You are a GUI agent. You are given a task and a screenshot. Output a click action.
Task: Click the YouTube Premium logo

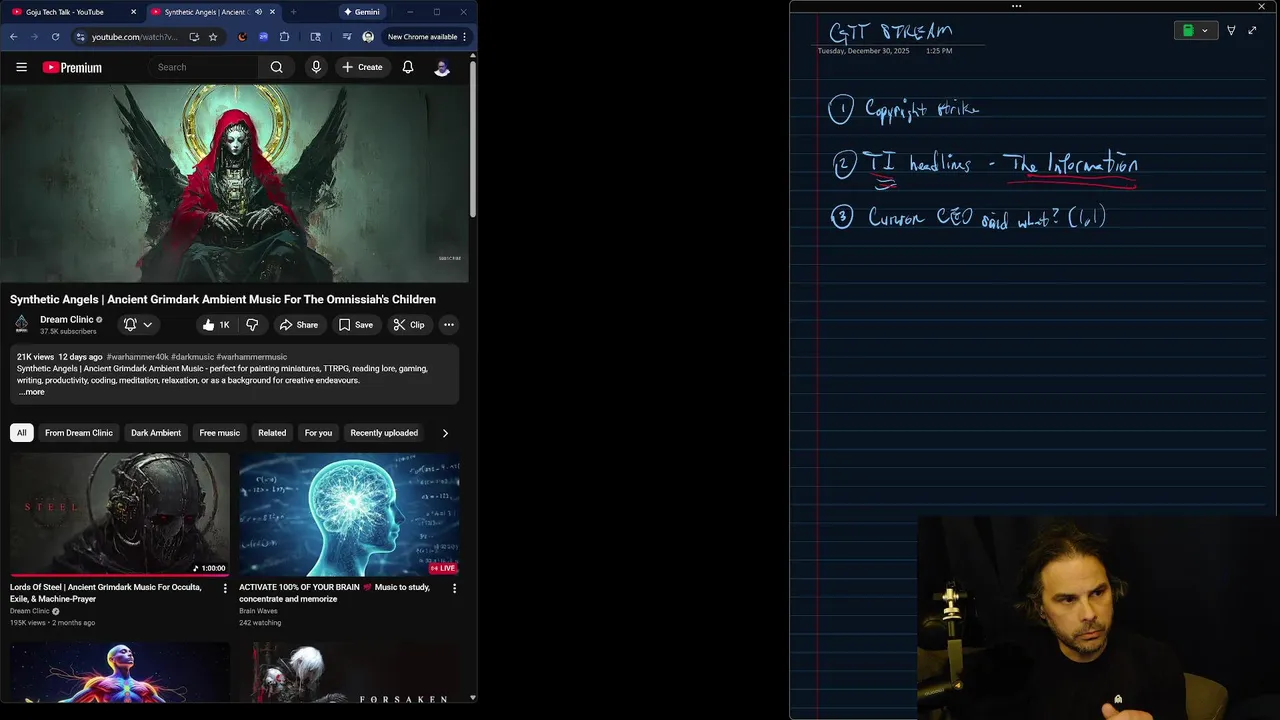pyautogui.click(x=72, y=67)
